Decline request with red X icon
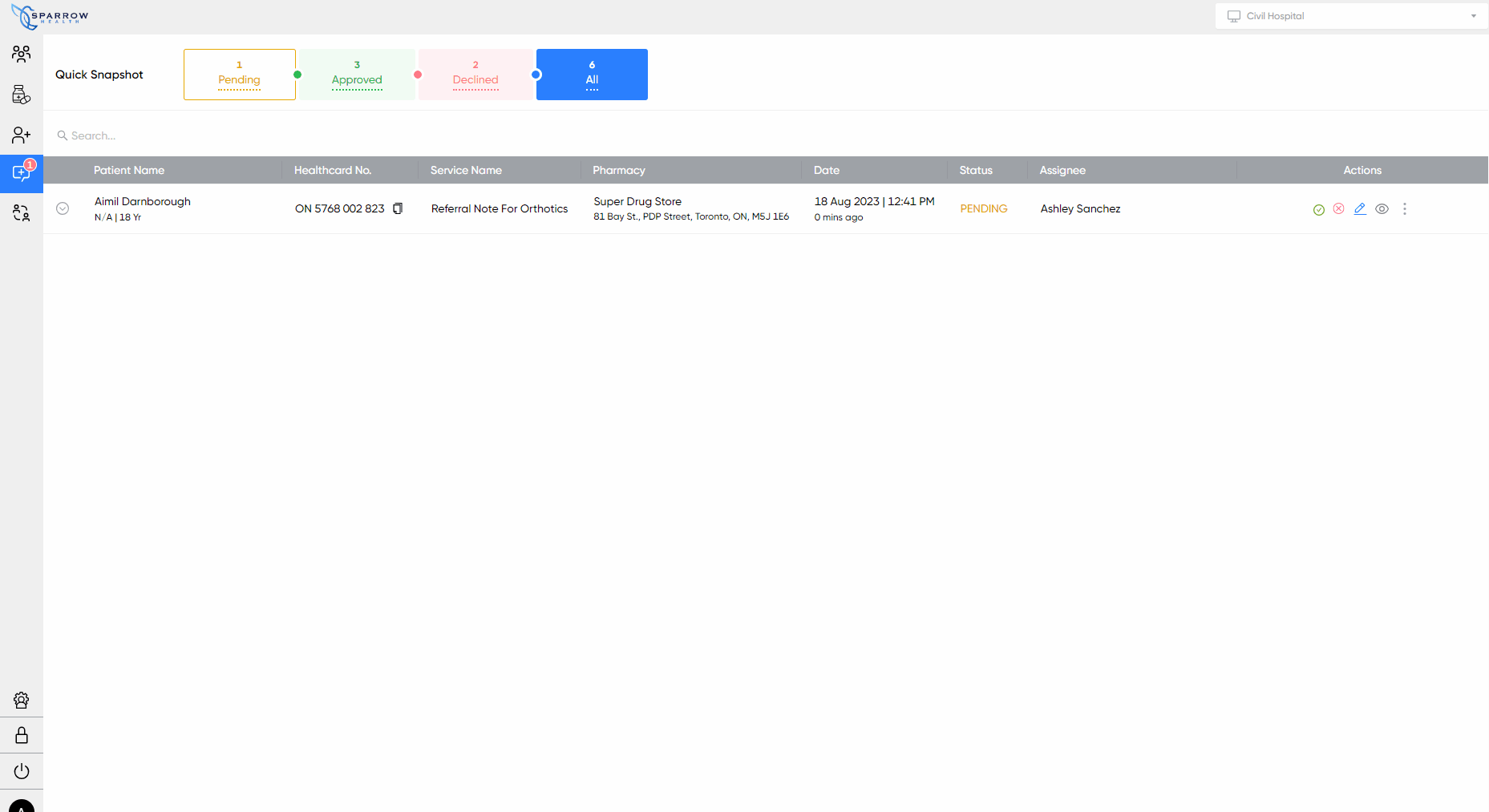The height and width of the screenshot is (812, 1489). pyautogui.click(x=1338, y=208)
